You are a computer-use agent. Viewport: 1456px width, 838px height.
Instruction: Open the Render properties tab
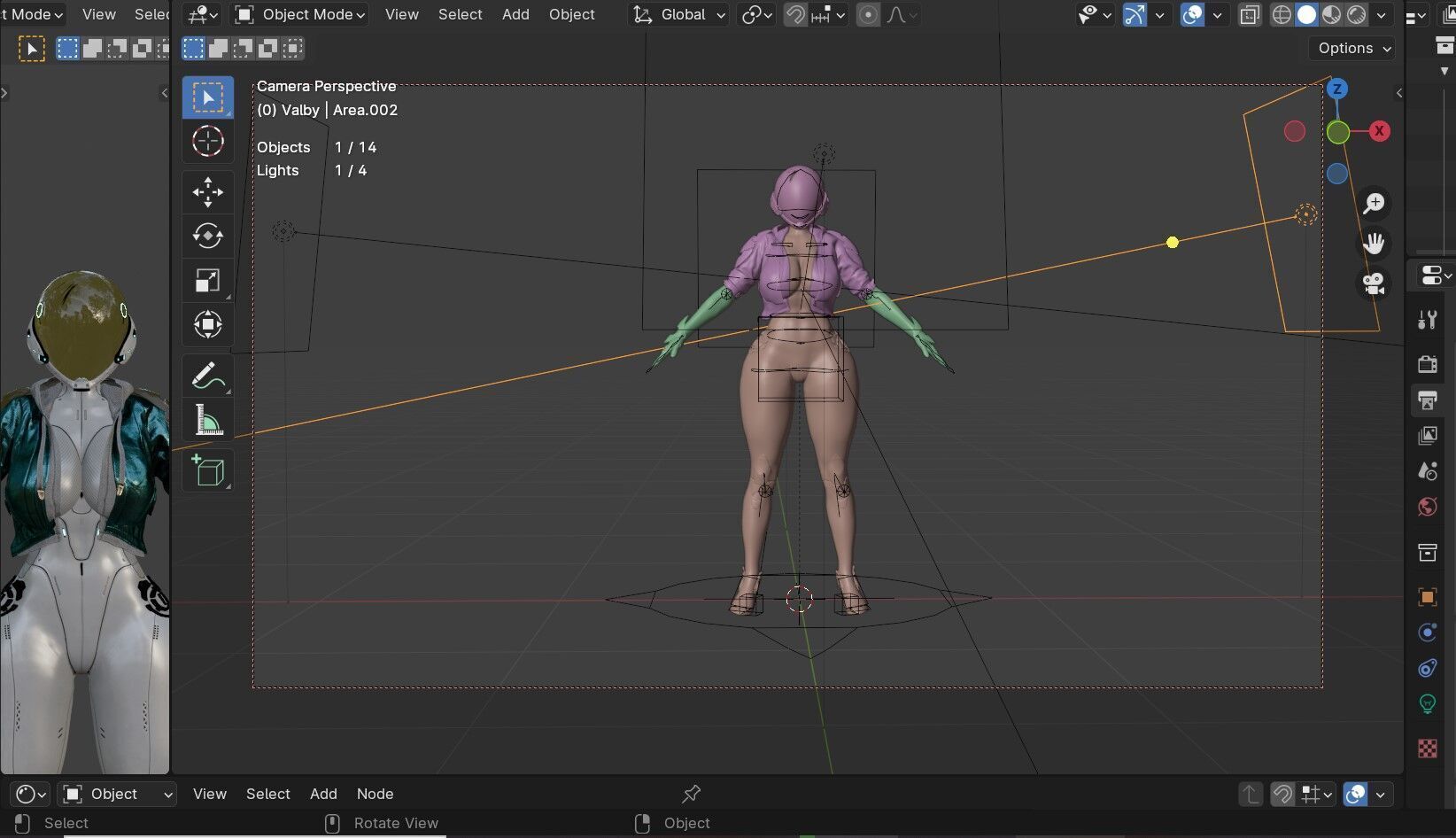1427,364
